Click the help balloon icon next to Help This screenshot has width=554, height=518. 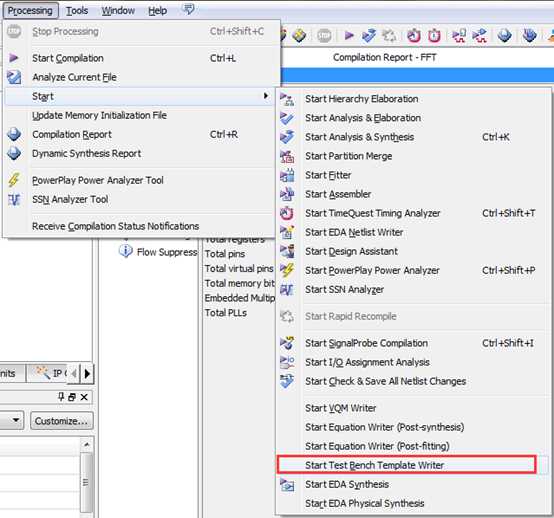tap(188, 9)
